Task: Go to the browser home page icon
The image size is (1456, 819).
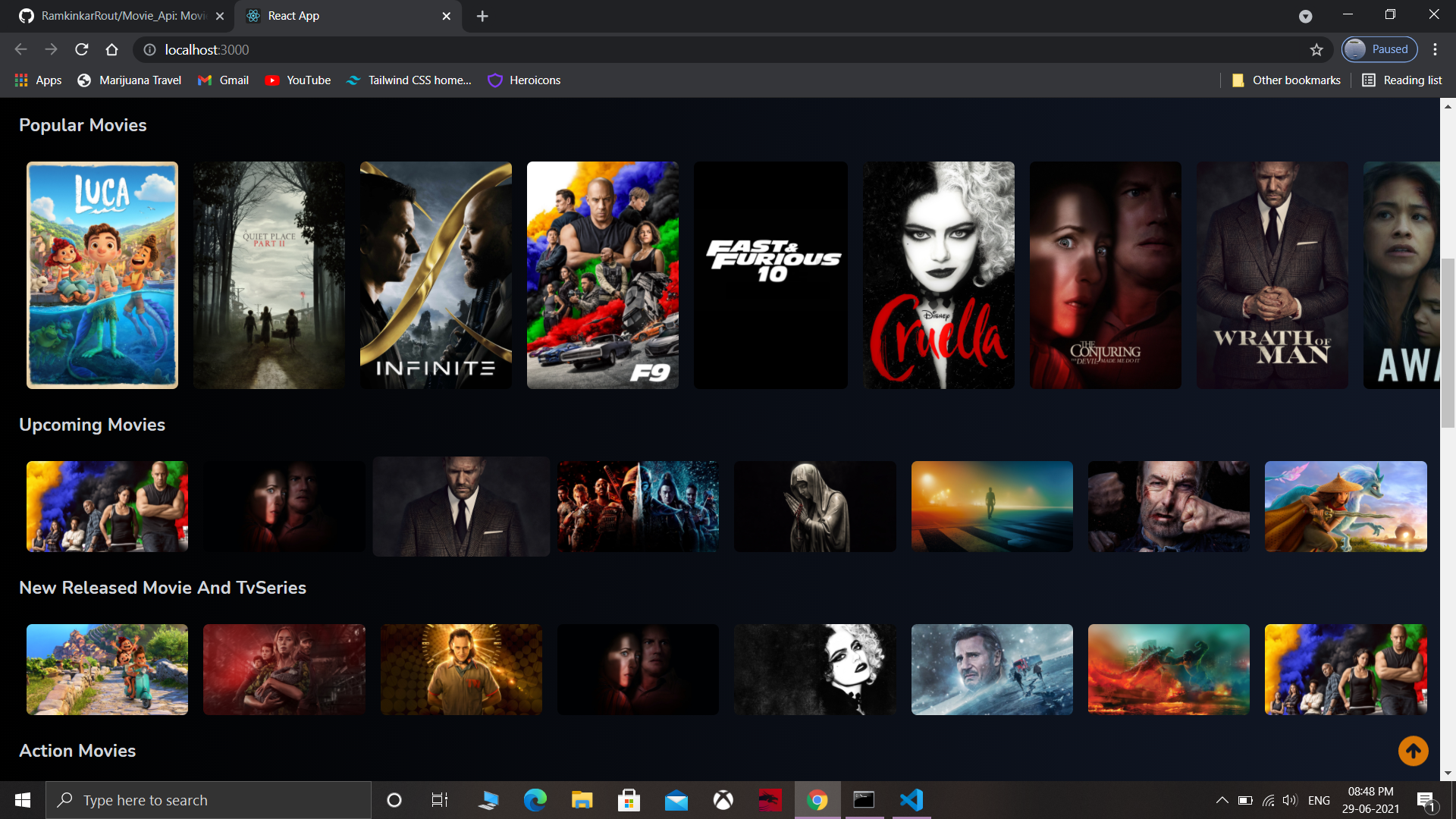Action: (x=111, y=49)
